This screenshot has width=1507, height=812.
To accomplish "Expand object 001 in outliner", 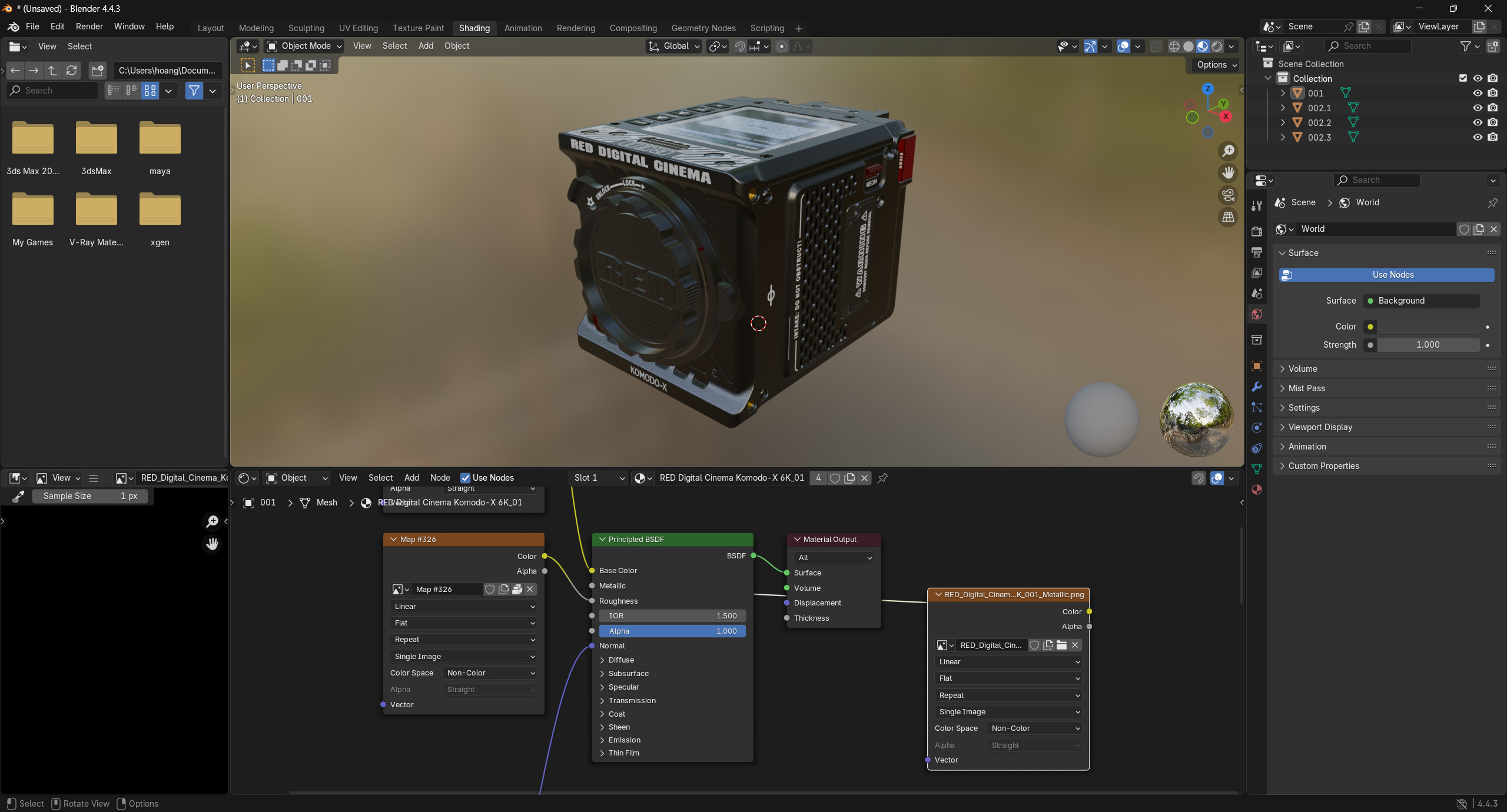I will click(1283, 93).
